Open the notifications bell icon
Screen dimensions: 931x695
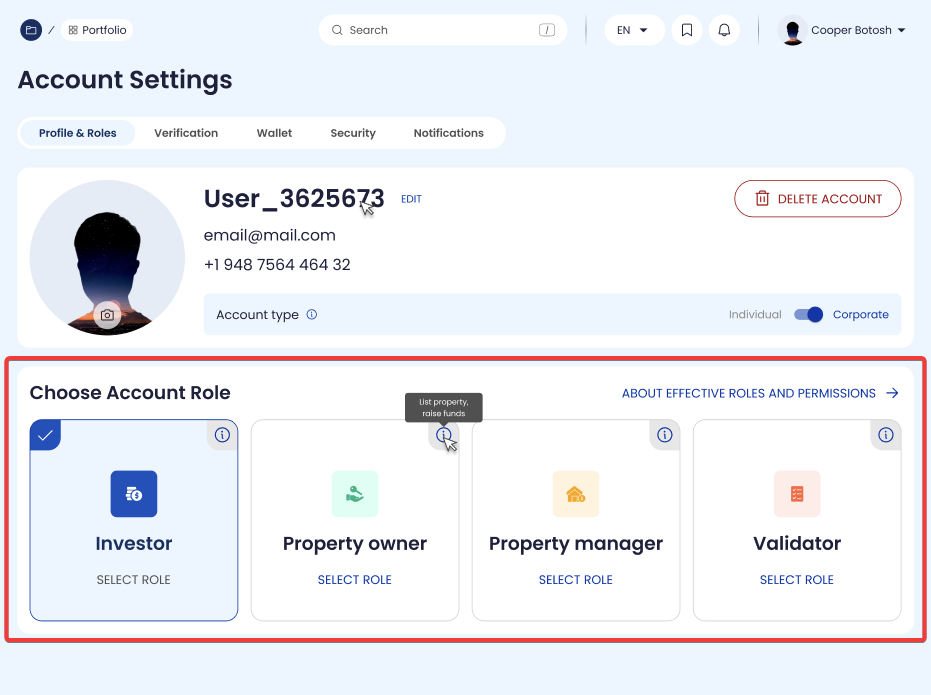pos(724,30)
